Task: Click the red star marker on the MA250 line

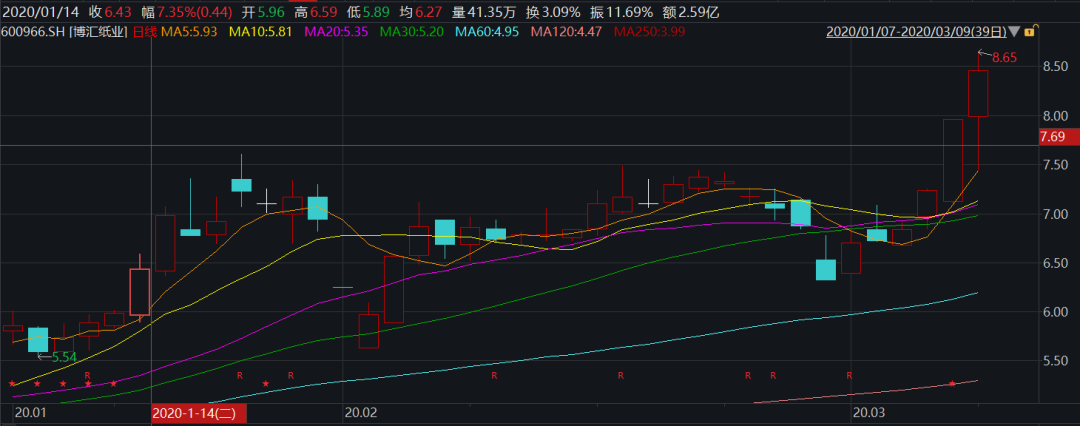Action: pos(952,383)
